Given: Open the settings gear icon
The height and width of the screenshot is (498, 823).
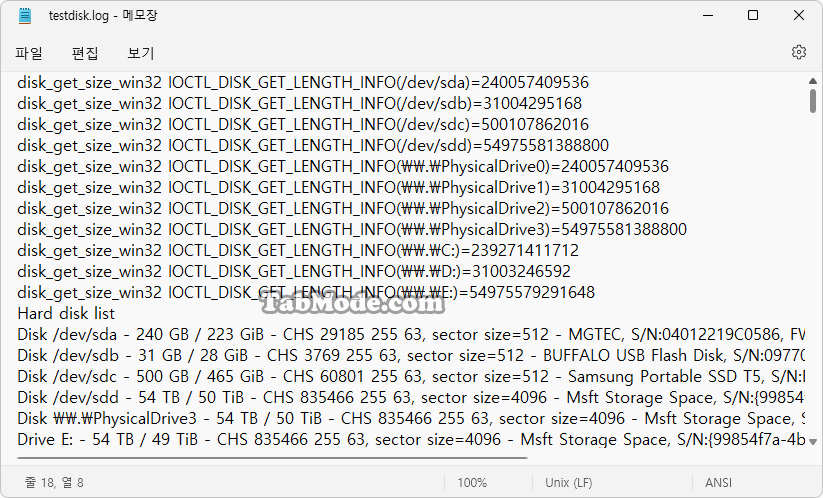Looking at the screenshot, I should click(798, 52).
